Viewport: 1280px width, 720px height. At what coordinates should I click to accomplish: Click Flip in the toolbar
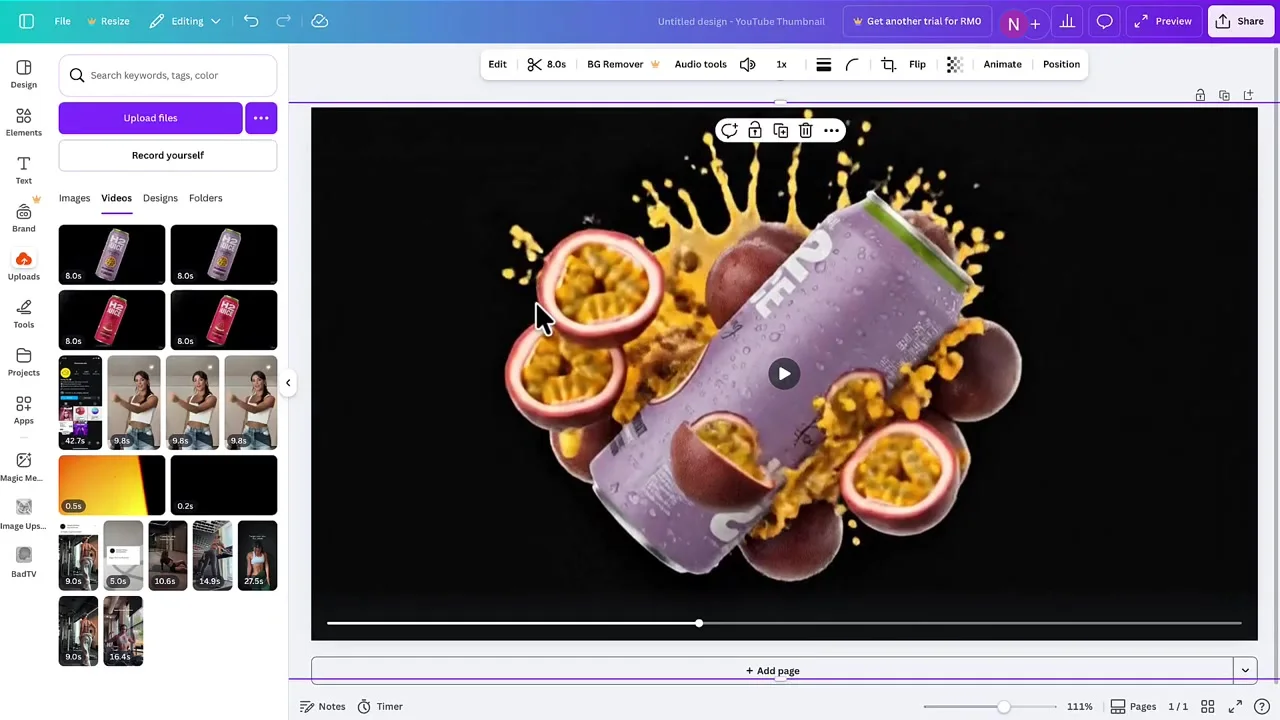coord(917,64)
